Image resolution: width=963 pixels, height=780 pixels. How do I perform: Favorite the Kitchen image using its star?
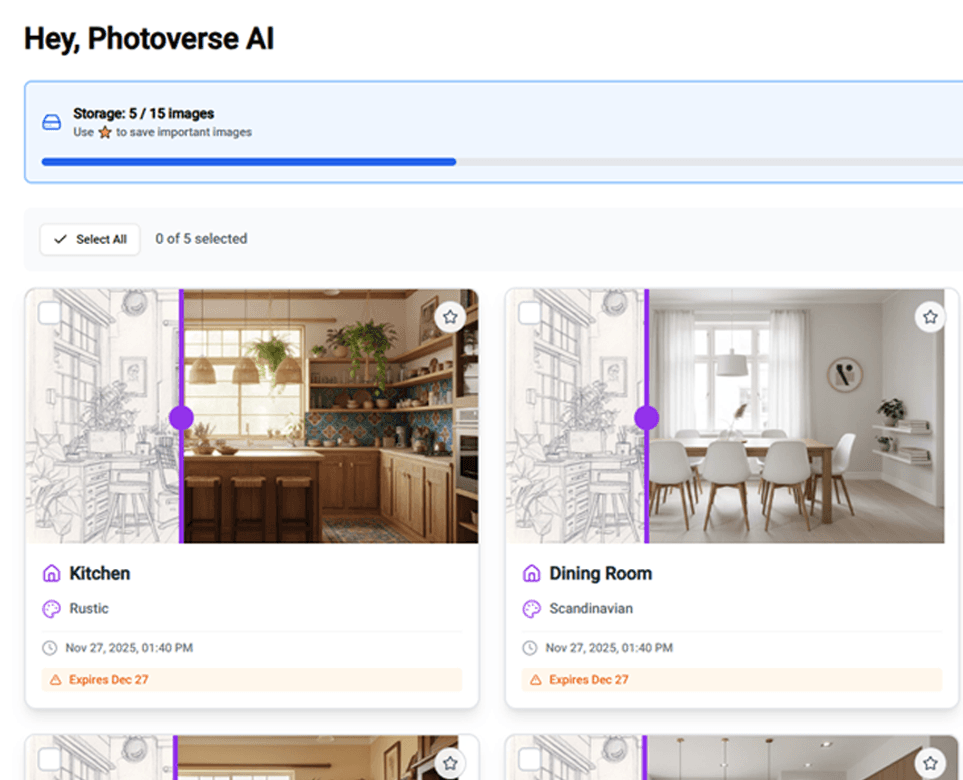coord(450,316)
